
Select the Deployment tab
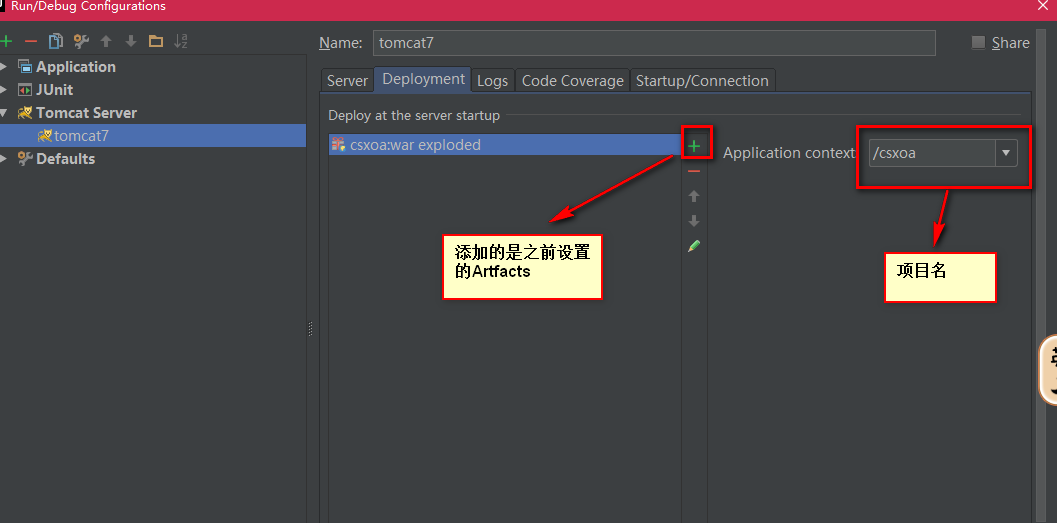click(x=423, y=79)
